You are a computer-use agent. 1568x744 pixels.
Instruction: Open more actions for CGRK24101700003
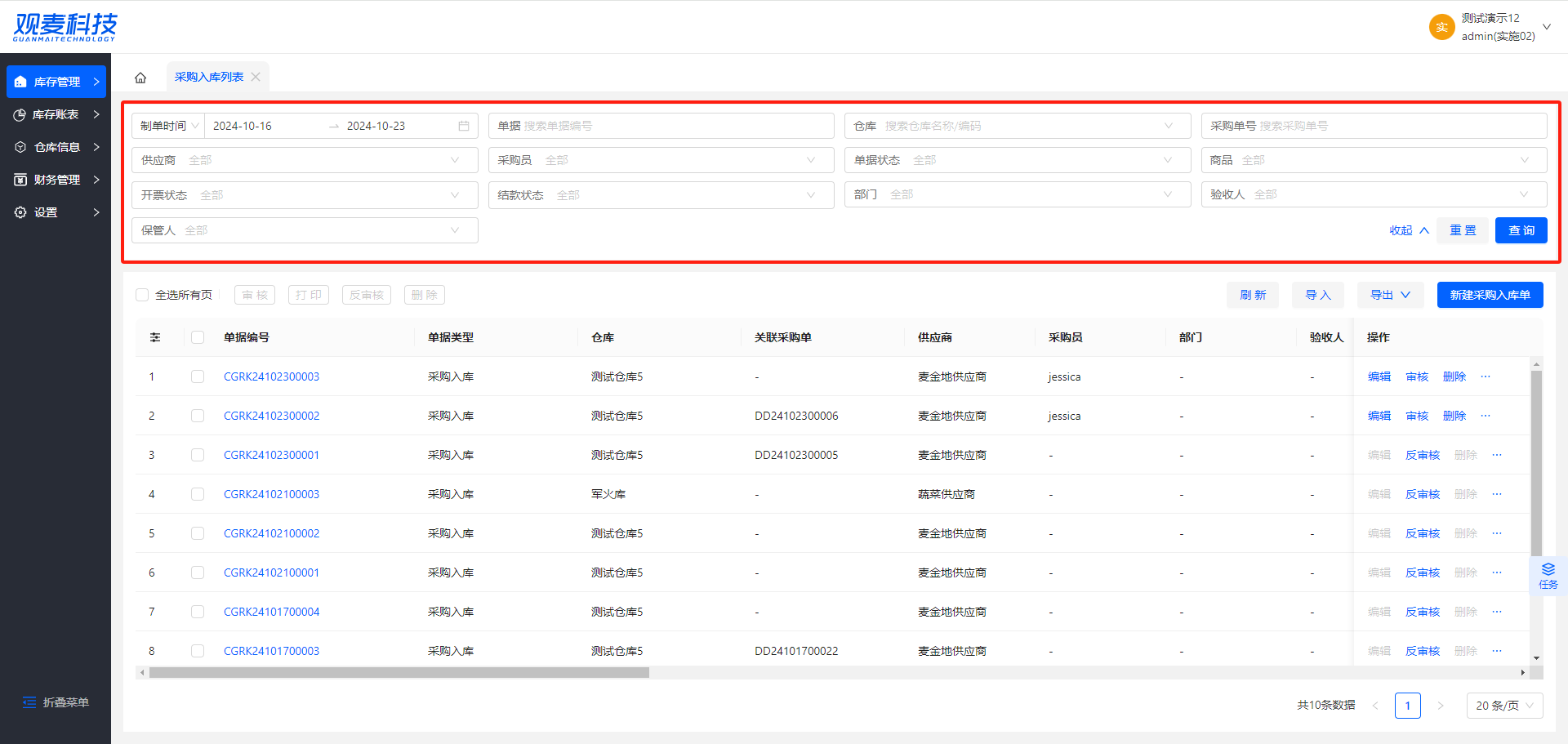1497,651
